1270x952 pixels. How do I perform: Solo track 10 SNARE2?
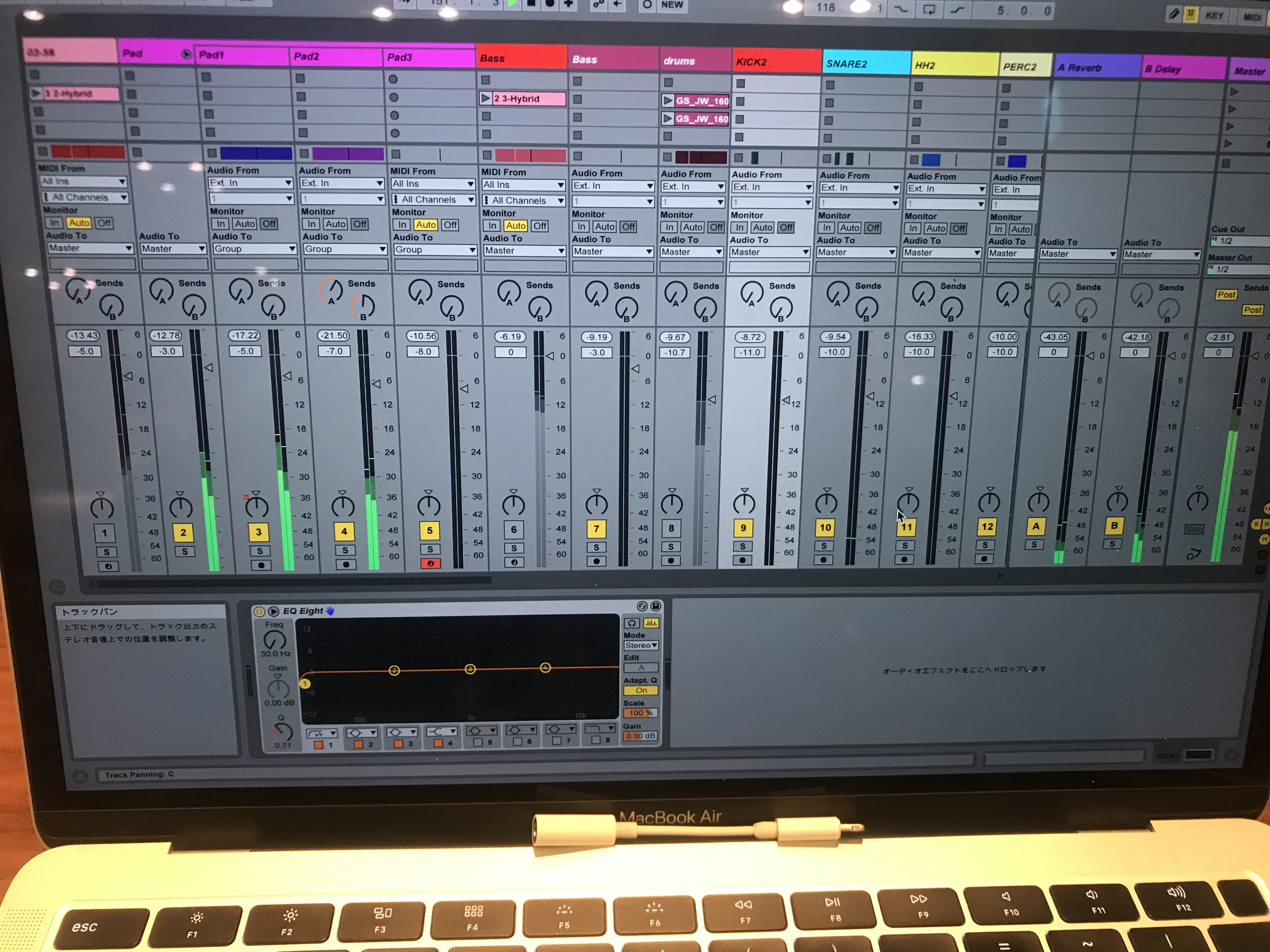824,546
